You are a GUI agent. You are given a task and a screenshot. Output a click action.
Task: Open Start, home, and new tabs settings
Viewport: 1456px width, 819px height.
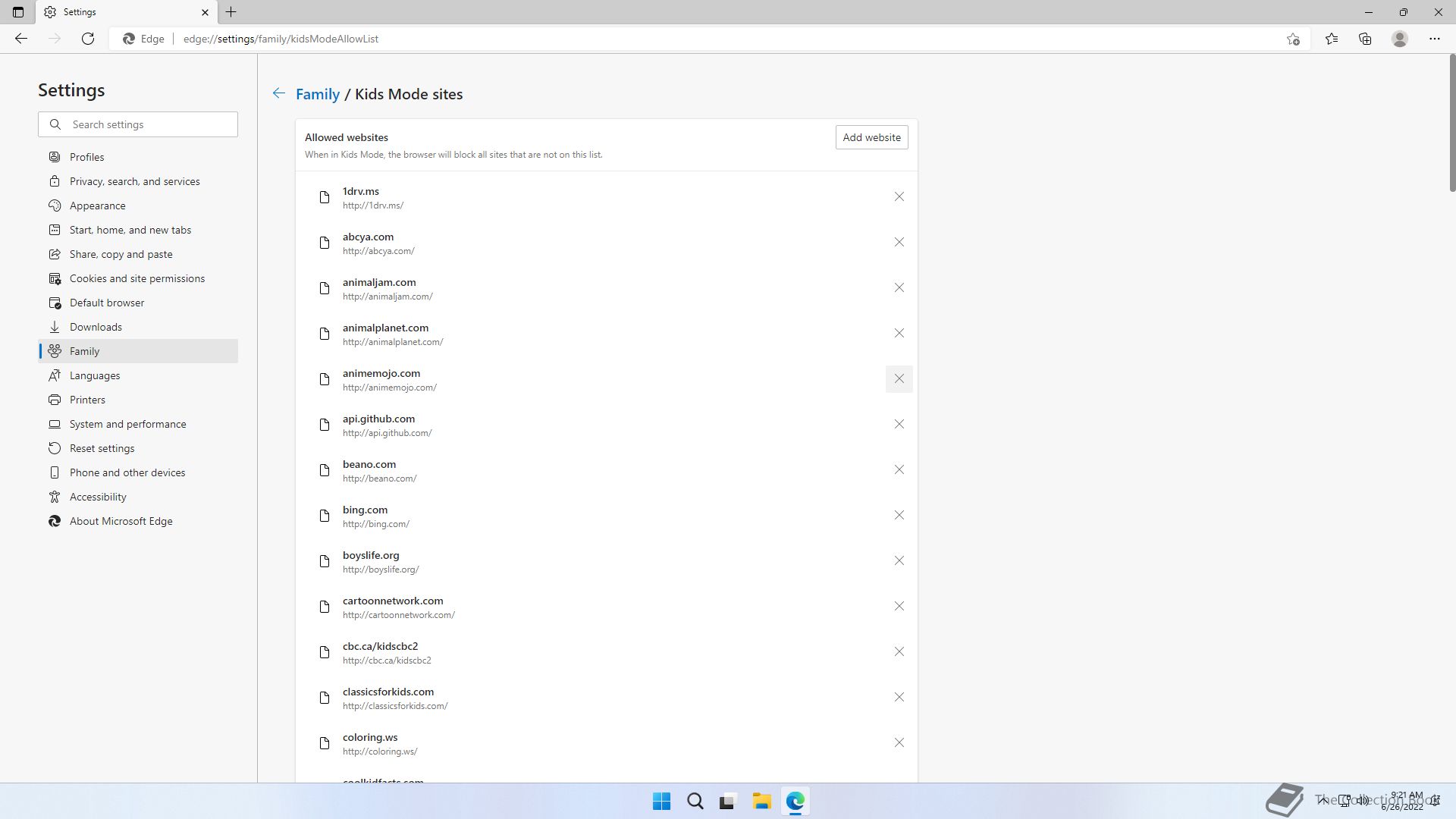[x=138, y=230]
